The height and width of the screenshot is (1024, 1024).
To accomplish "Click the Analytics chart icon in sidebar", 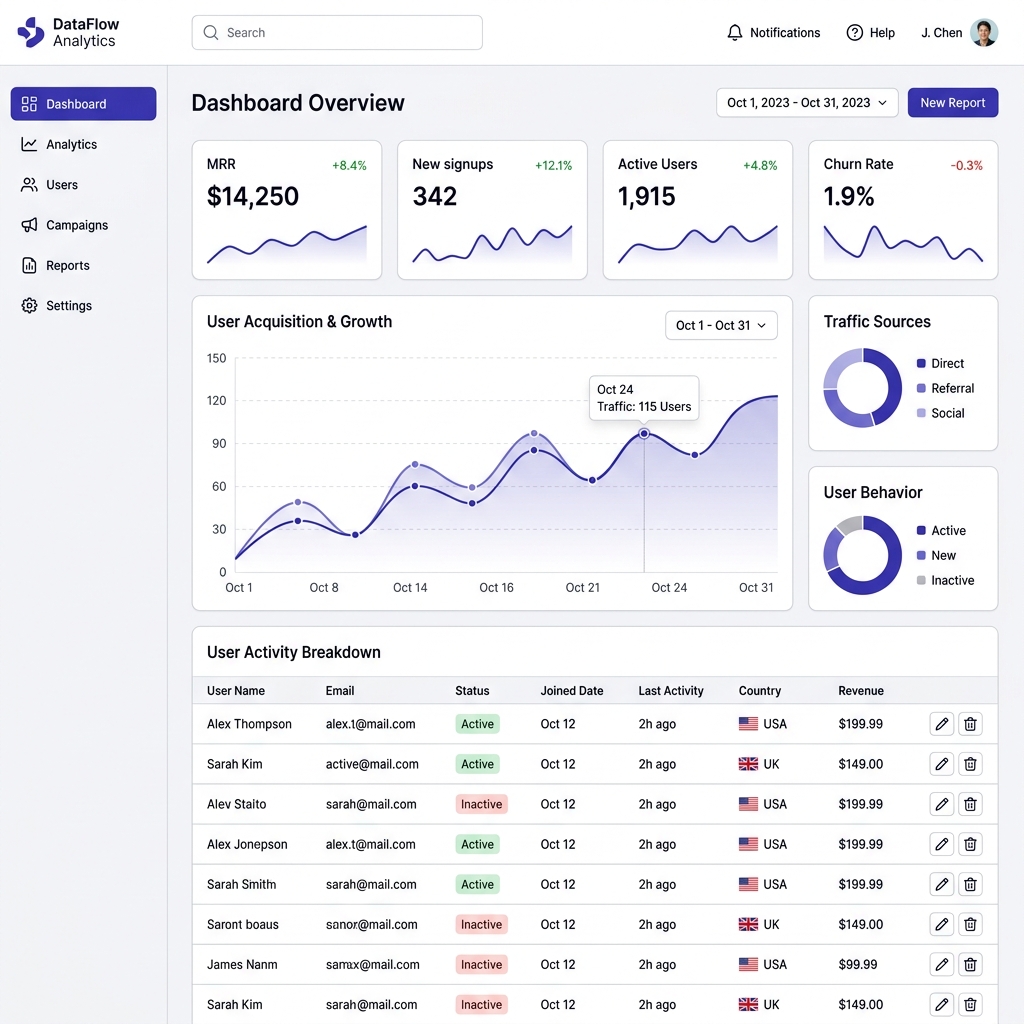I will (29, 144).
